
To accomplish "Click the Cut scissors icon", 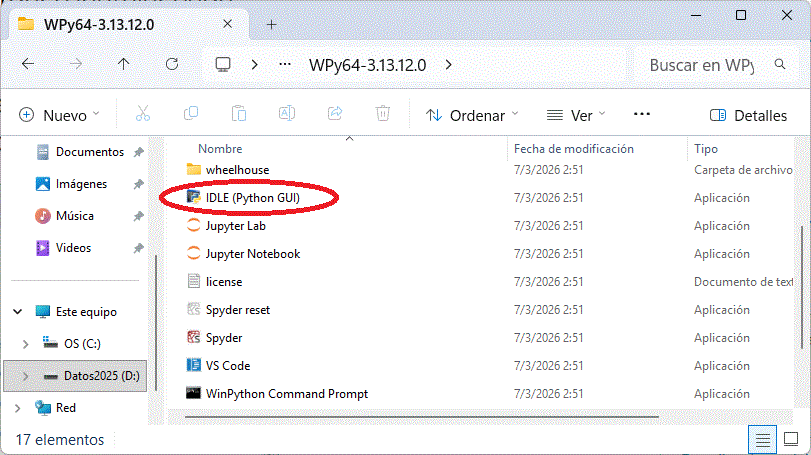I will point(143,114).
